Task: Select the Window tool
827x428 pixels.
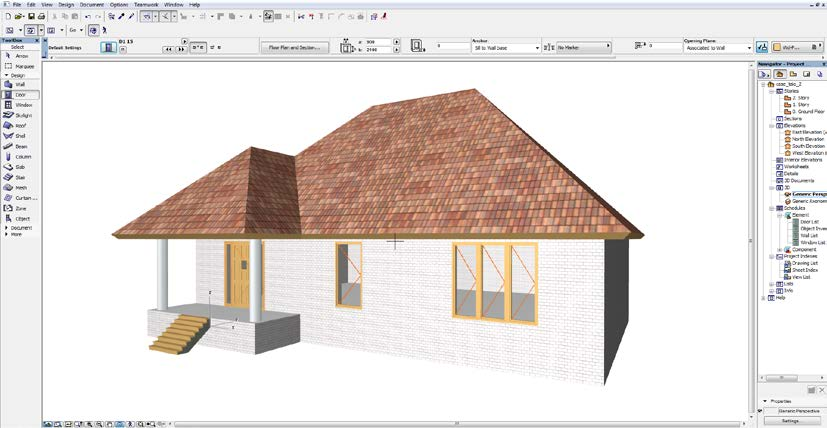Action: 18,105
